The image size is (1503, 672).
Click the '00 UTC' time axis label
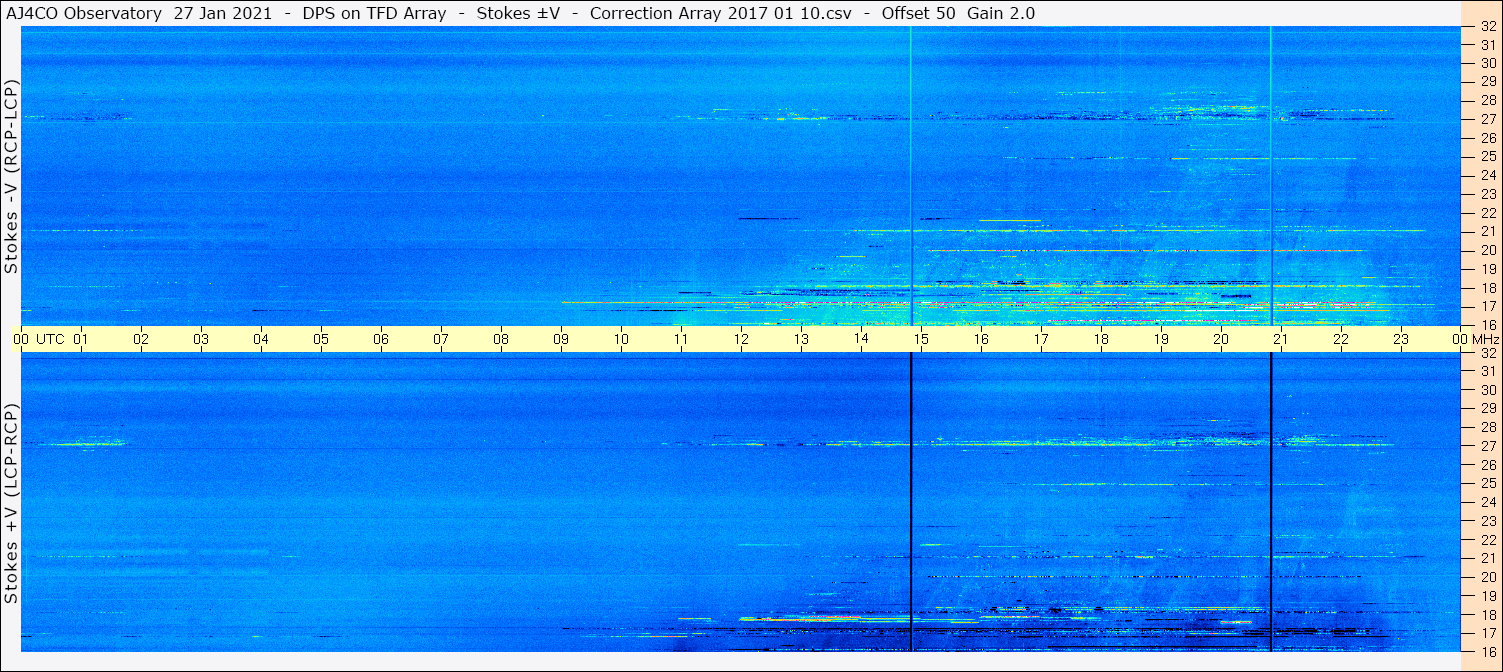pyautogui.click(x=38, y=339)
